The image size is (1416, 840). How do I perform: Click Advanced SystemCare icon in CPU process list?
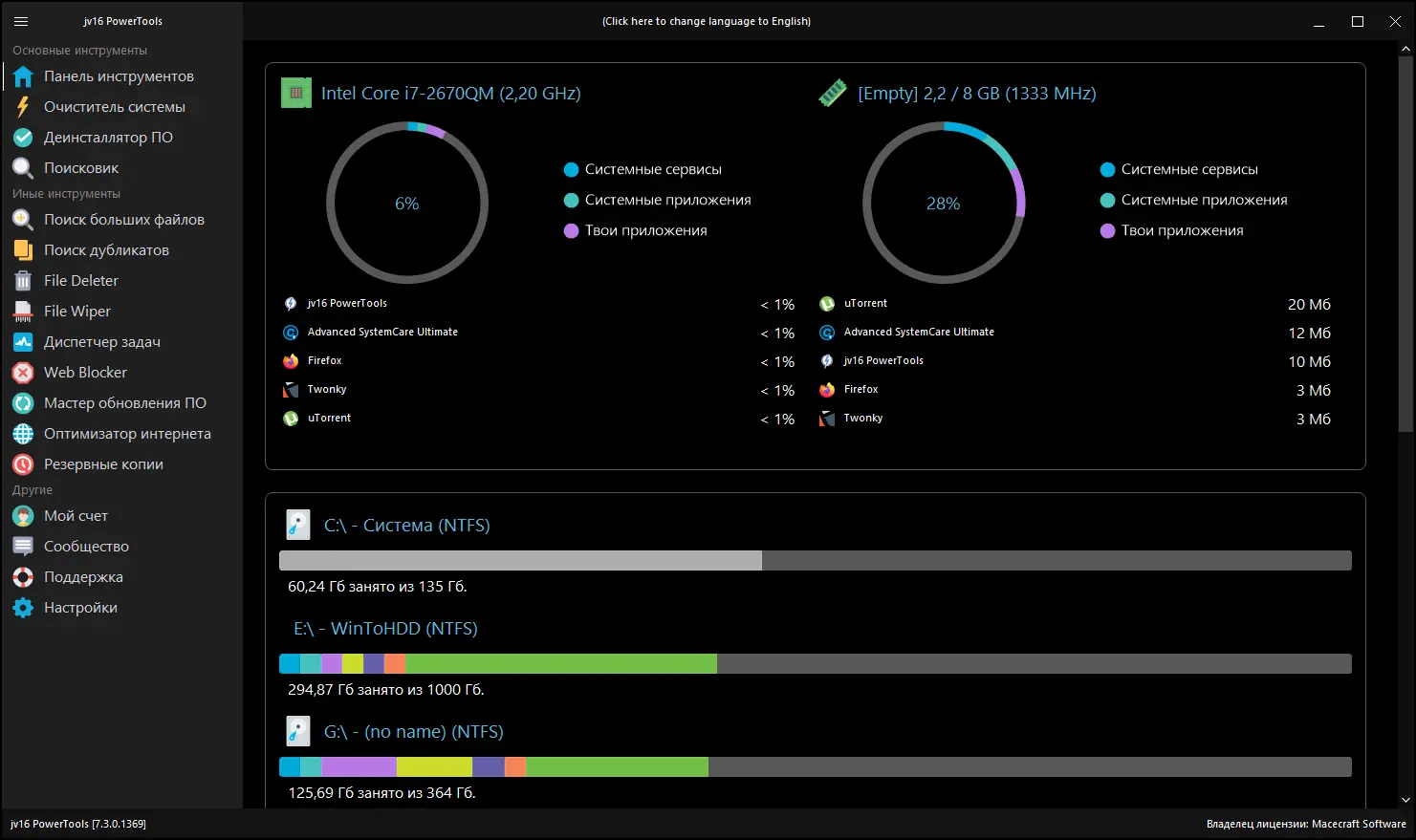291,333
